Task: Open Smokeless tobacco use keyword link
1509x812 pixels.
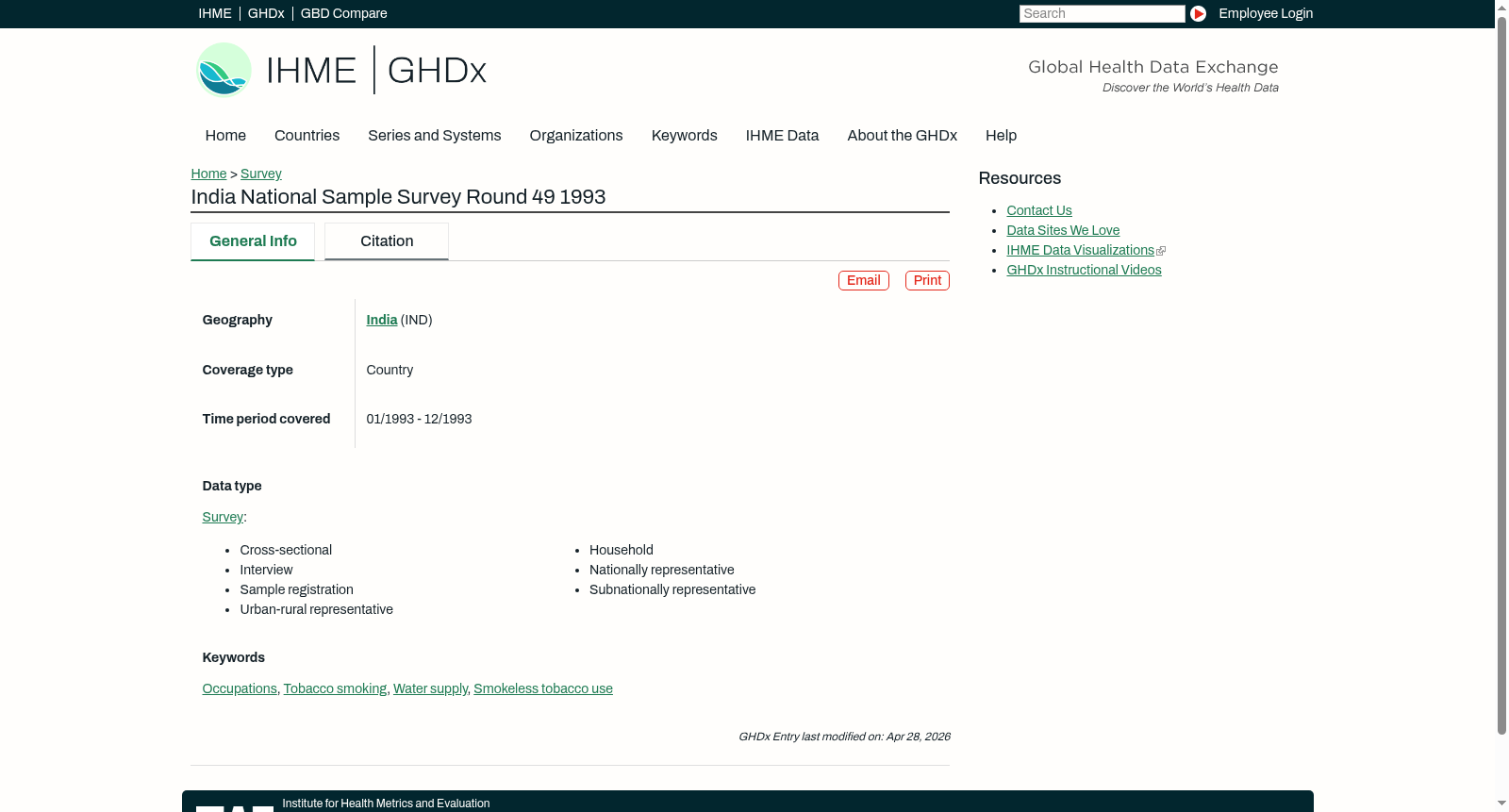Action: click(543, 688)
